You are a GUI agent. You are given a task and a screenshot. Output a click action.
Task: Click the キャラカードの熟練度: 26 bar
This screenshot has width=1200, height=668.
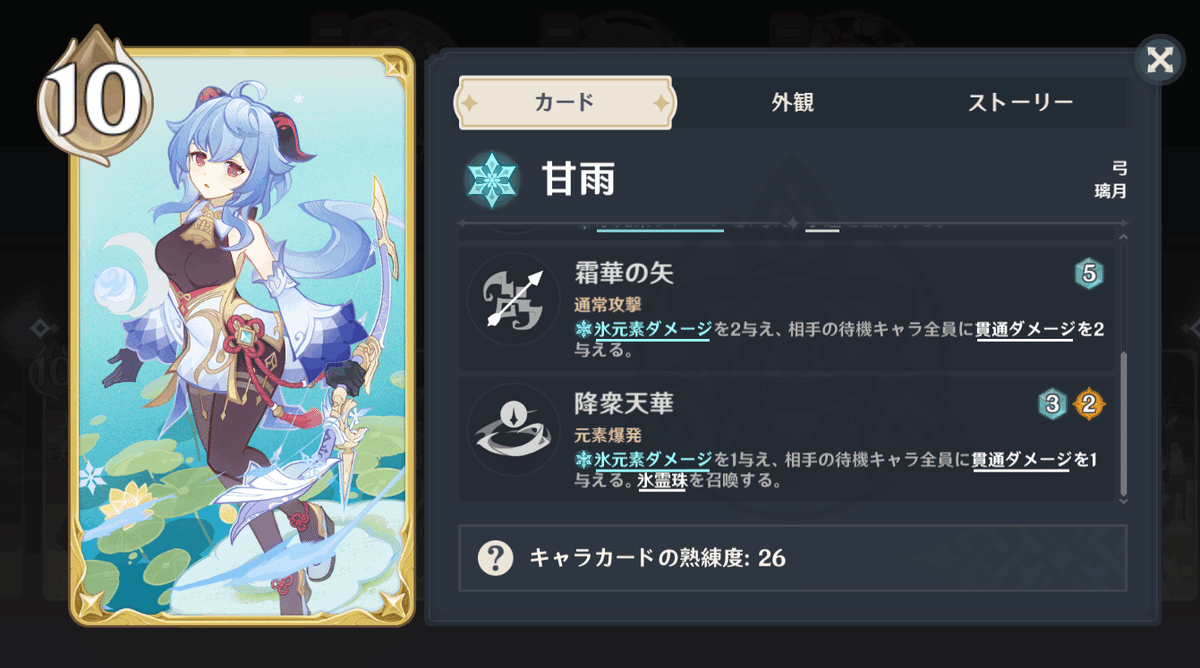pos(792,557)
